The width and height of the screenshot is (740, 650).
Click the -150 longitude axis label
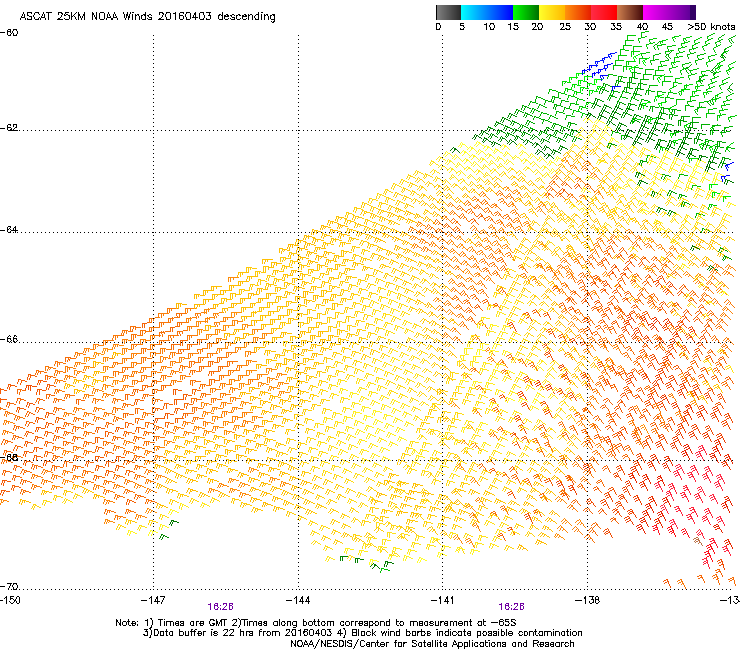click(10, 600)
